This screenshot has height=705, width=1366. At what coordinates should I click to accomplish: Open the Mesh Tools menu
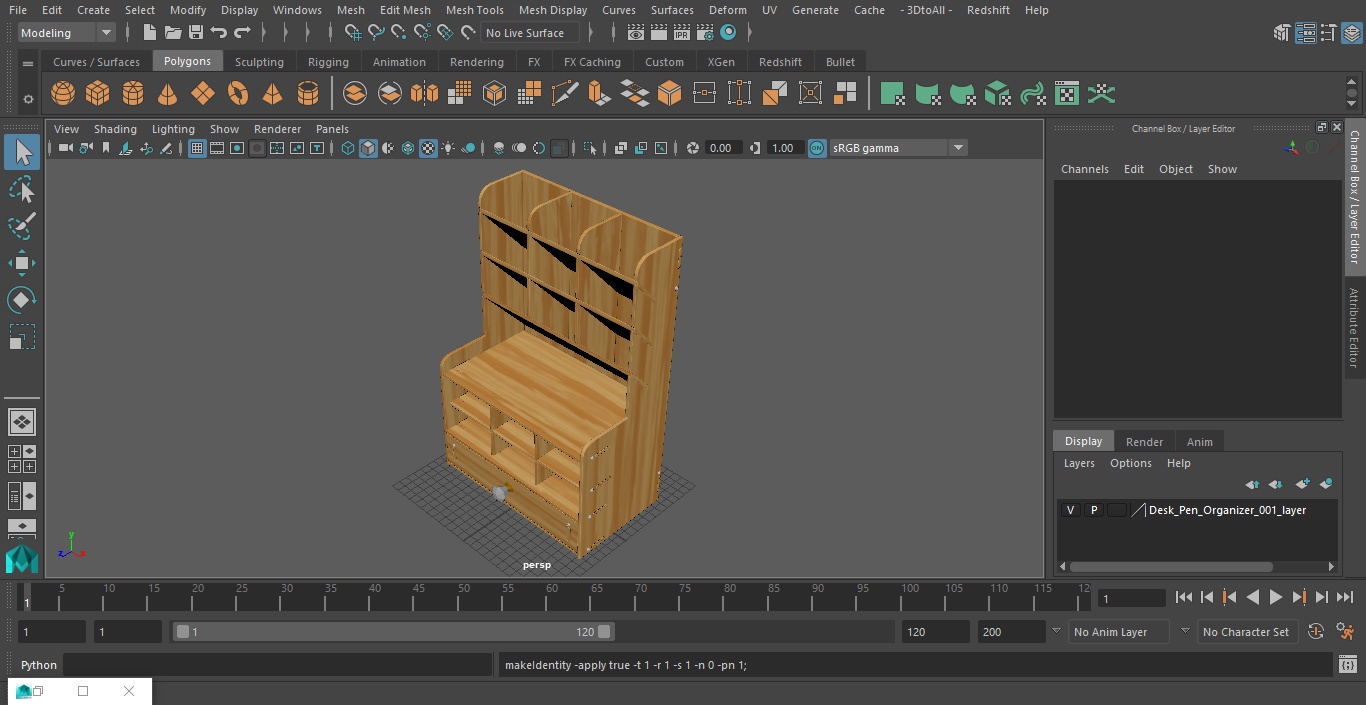pos(474,10)
